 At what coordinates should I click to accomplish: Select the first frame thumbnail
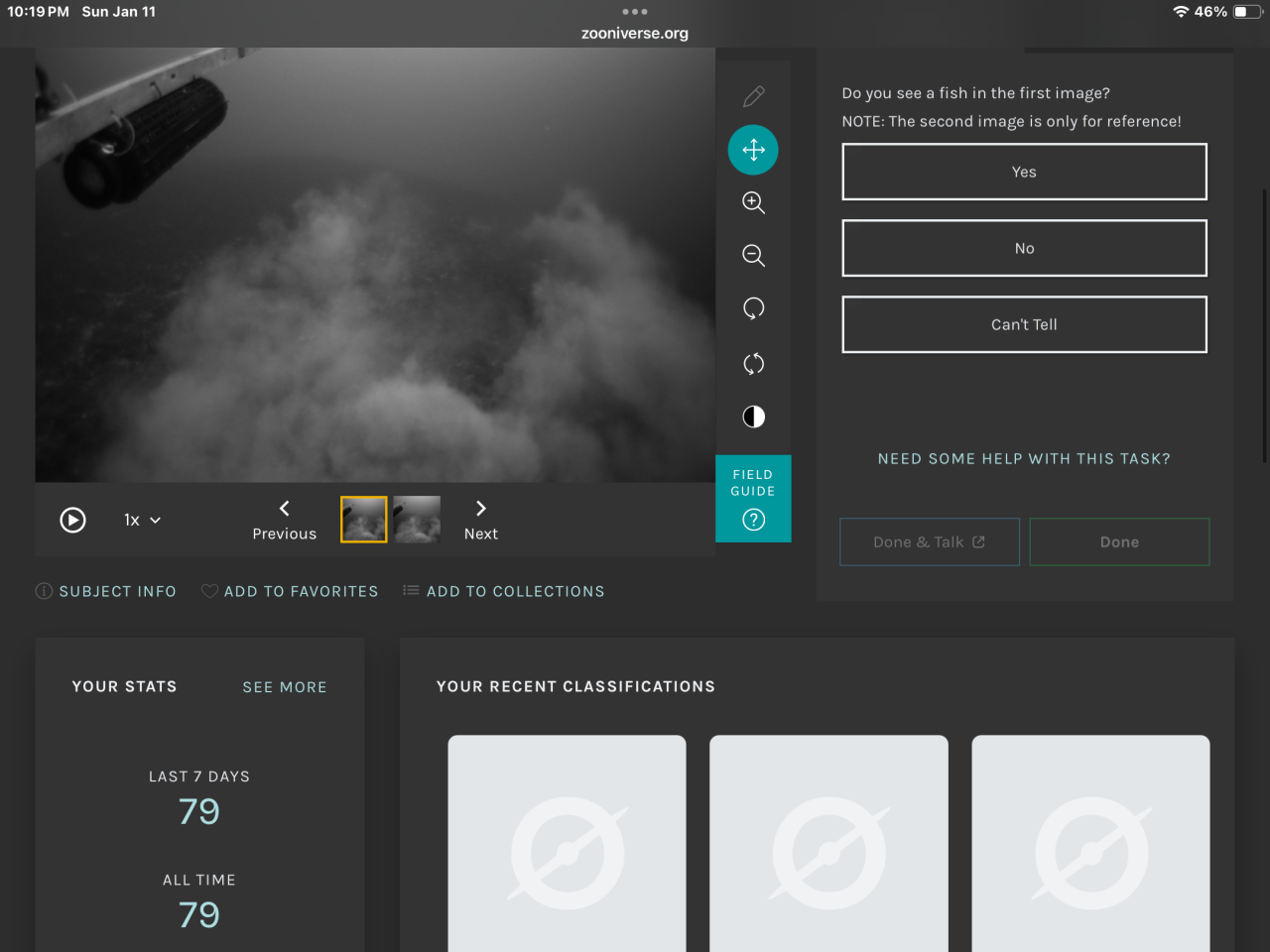point(364,520)
